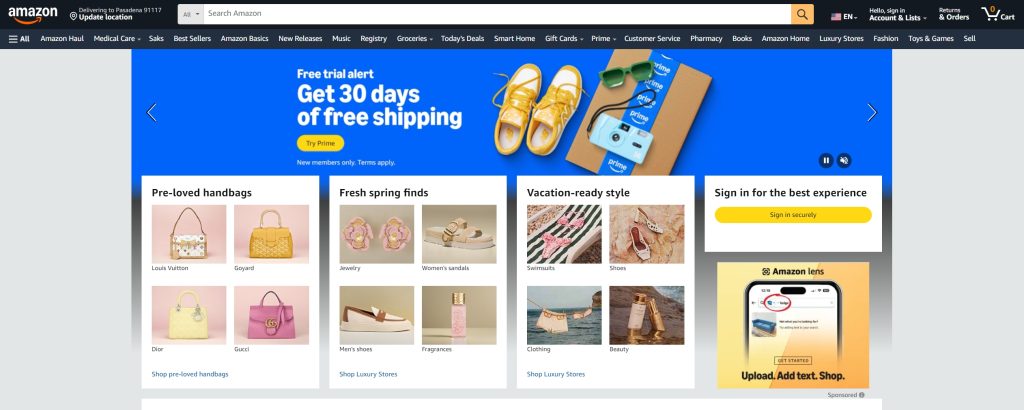Go to previous banner slide arrow
The width and height of the screenshot is (1024, 410).
point(152,112)
